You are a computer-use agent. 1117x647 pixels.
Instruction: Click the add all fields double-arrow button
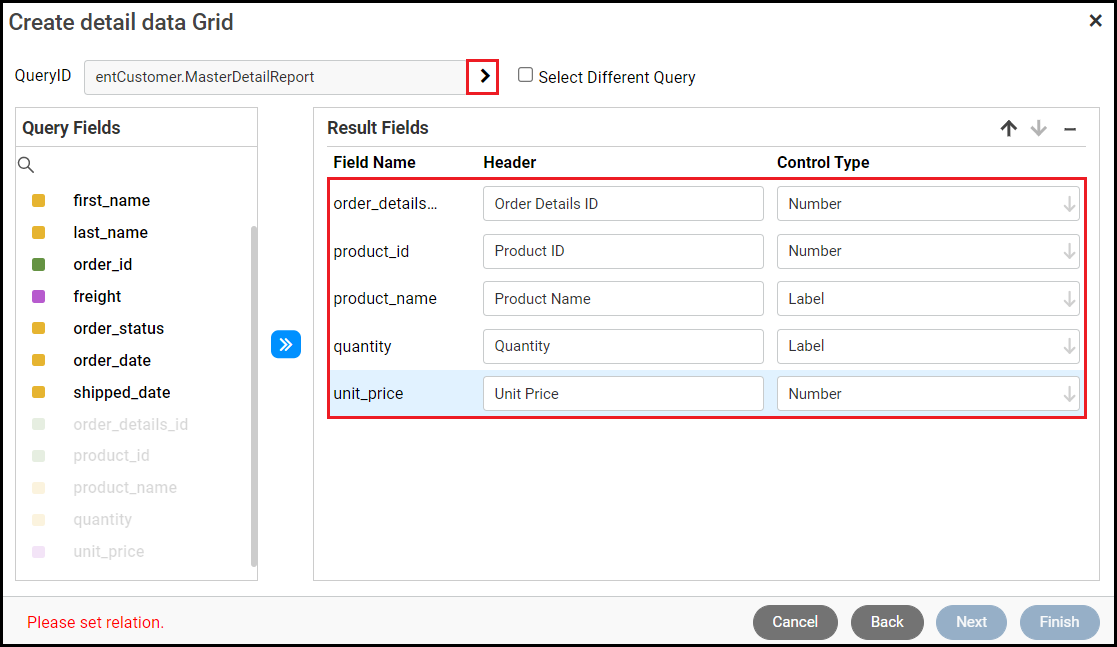point(286,345)
